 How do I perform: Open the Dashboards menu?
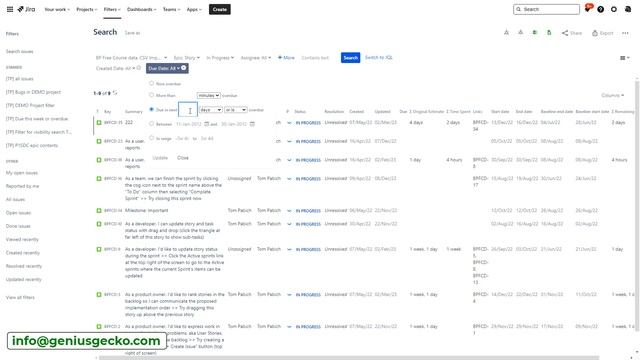pyautogui.click(x=142, y=9)
